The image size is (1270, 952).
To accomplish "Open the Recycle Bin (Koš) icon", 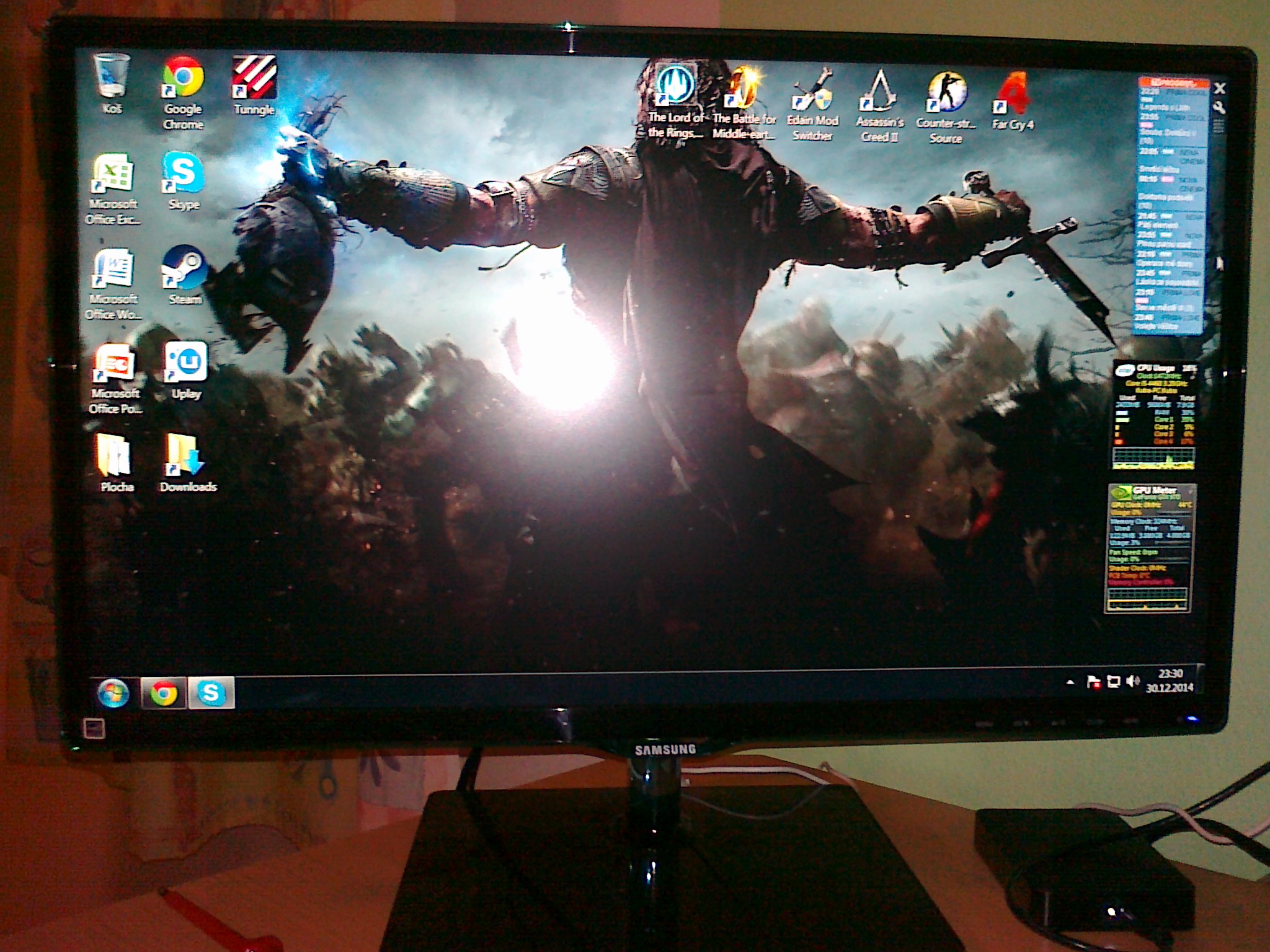I will pyautogui.click(x=112, y=77).
